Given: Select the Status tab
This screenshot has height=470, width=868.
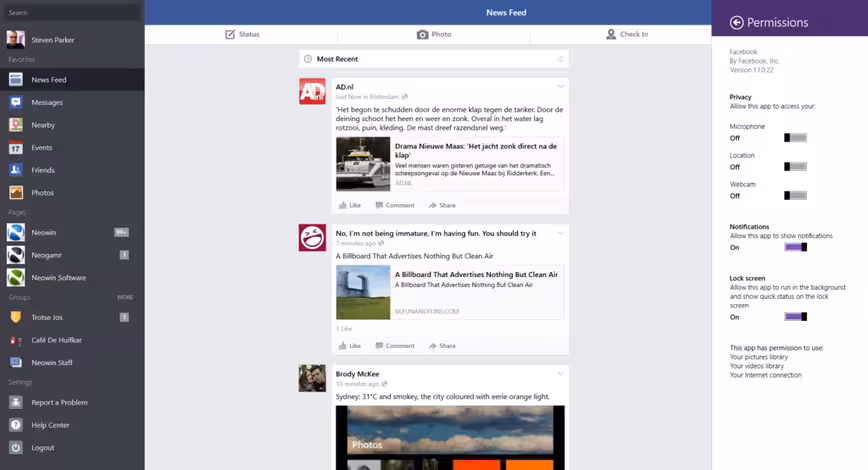Looking at the screenshot, I should 241,34.
